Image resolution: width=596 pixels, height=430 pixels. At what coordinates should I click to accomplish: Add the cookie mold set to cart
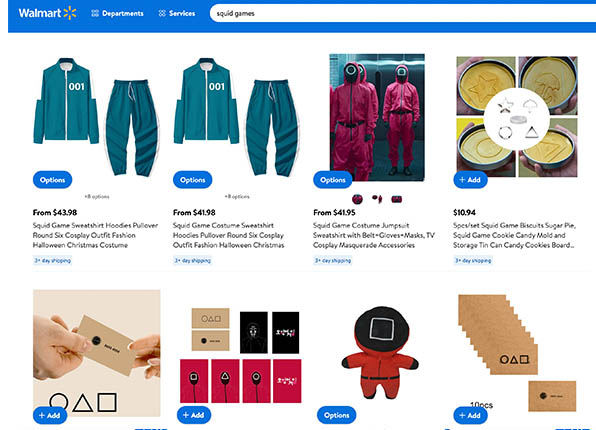[471, 180]
